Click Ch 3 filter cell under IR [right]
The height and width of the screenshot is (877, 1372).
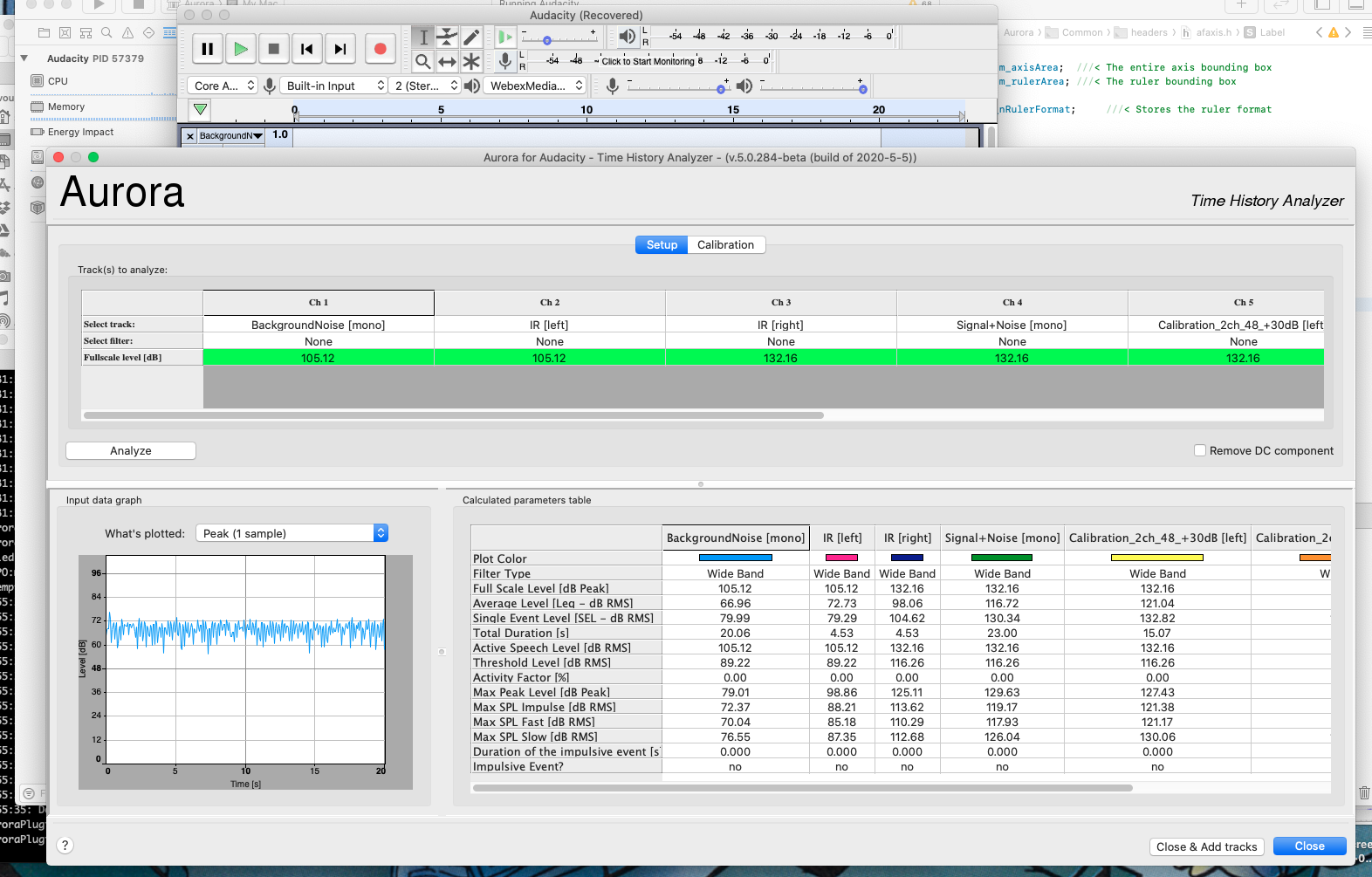781,341
